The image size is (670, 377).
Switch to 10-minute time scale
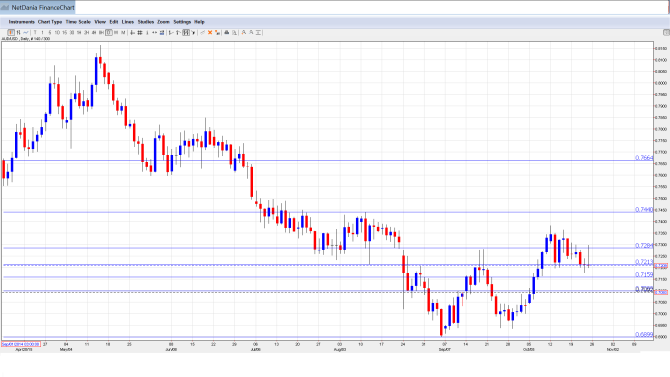[x=57, y=32]
